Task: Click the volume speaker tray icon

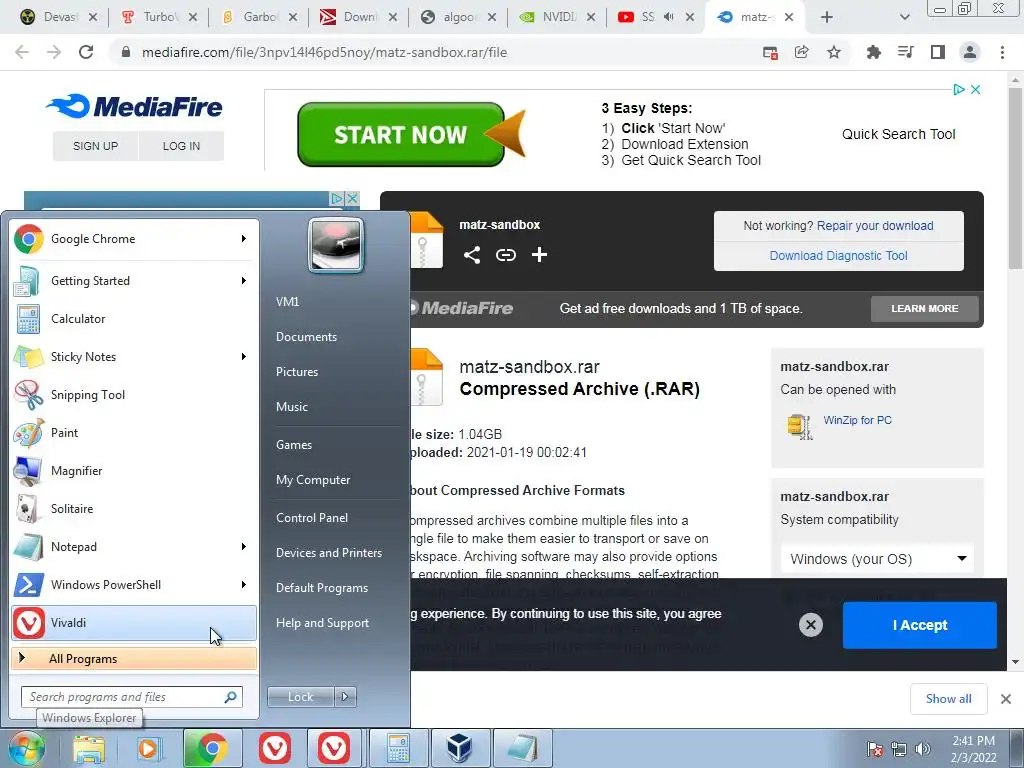Action: (923, 749)
